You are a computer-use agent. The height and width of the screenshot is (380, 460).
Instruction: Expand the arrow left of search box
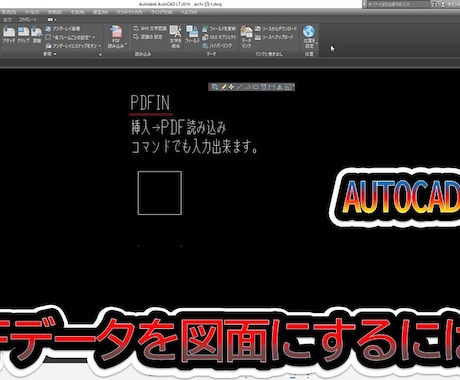(364, 4)
